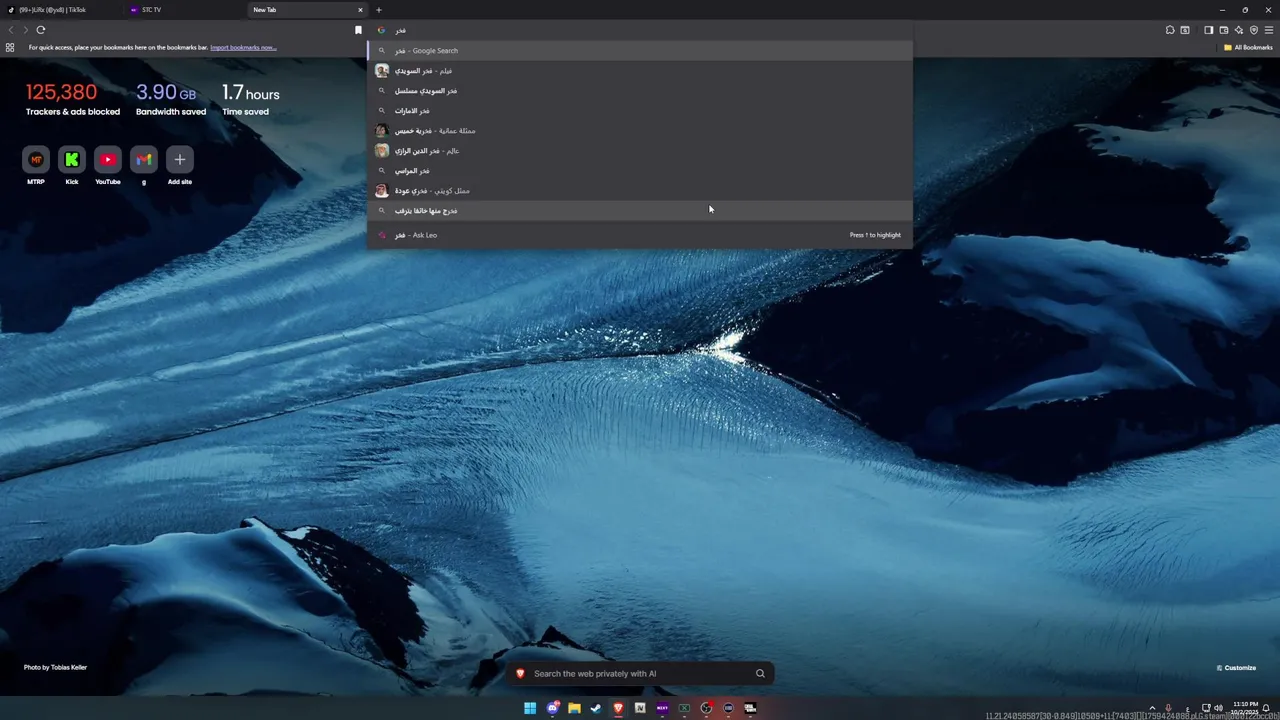
Task: Click the volume speaker icon in tray
Action: pos(1218,708)
